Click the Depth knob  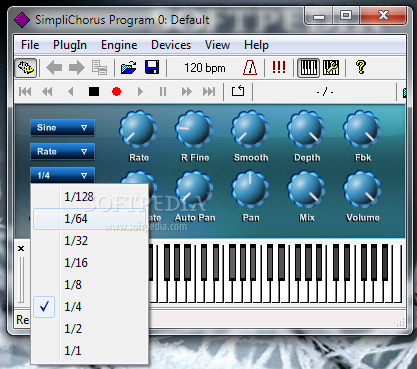tap(306, 129)
